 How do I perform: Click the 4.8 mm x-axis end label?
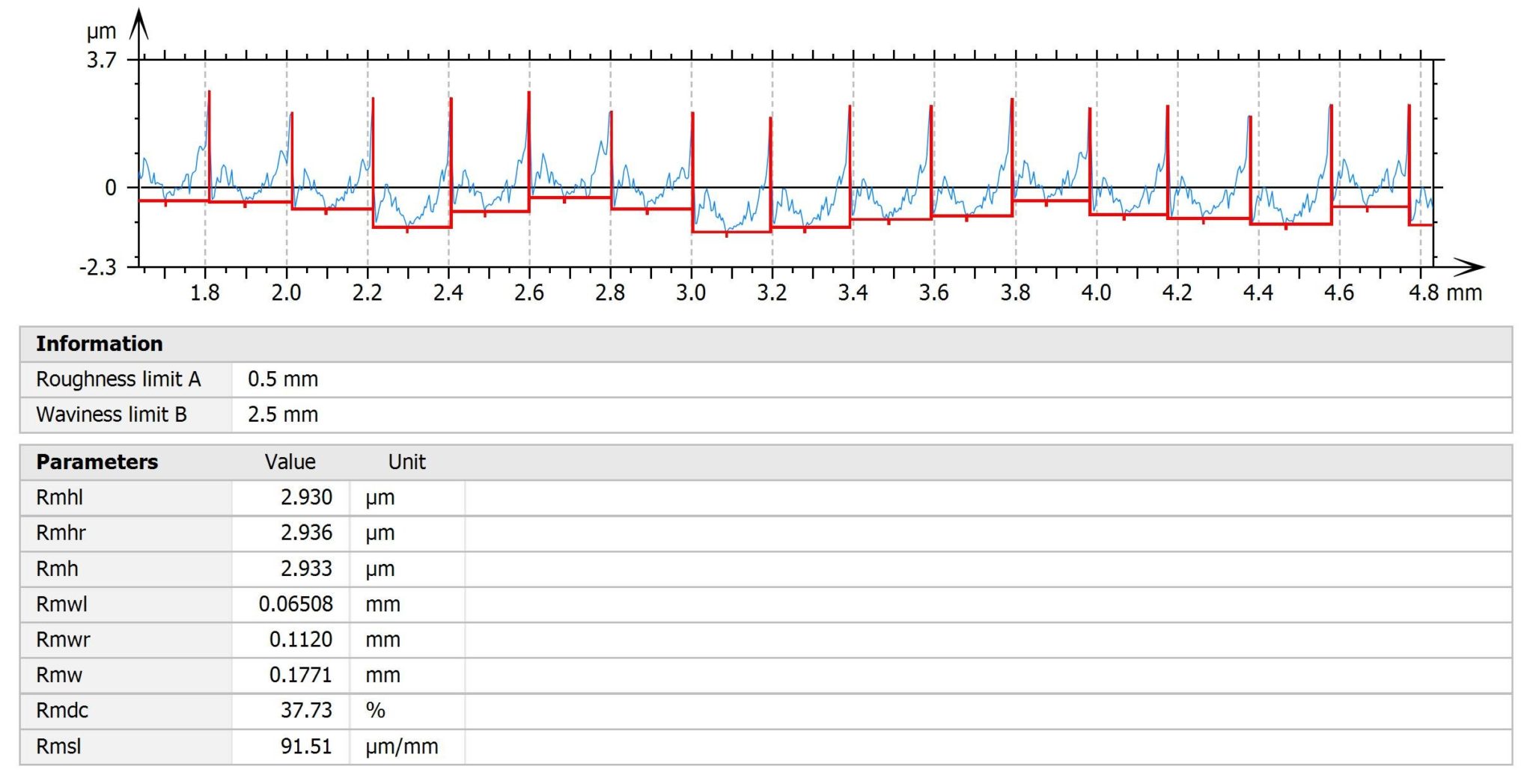point(1445,293)
